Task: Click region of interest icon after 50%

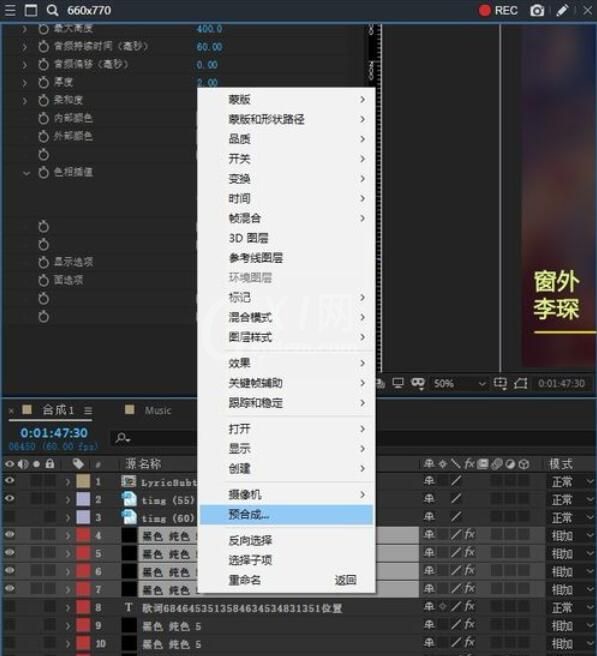Action: point(500,383)
